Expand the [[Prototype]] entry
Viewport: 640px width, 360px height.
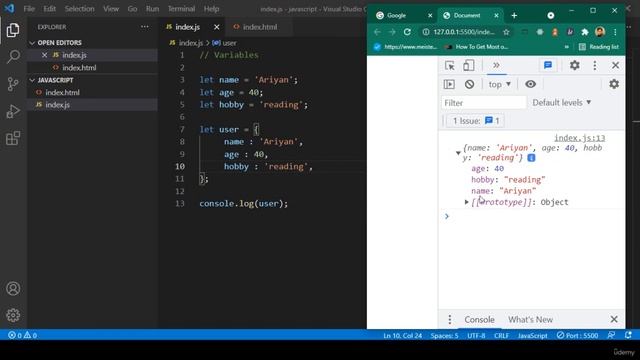pos(467,202)
